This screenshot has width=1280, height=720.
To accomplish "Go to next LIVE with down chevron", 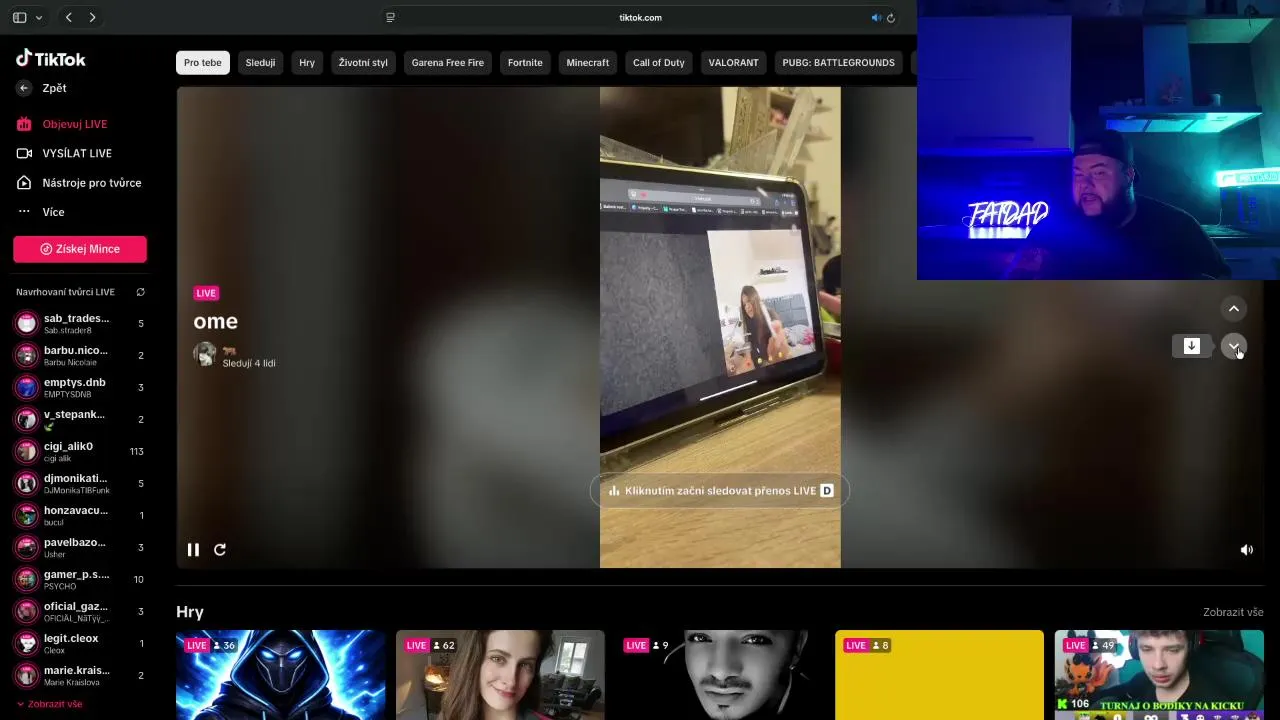I will (x=1234, y=346).
